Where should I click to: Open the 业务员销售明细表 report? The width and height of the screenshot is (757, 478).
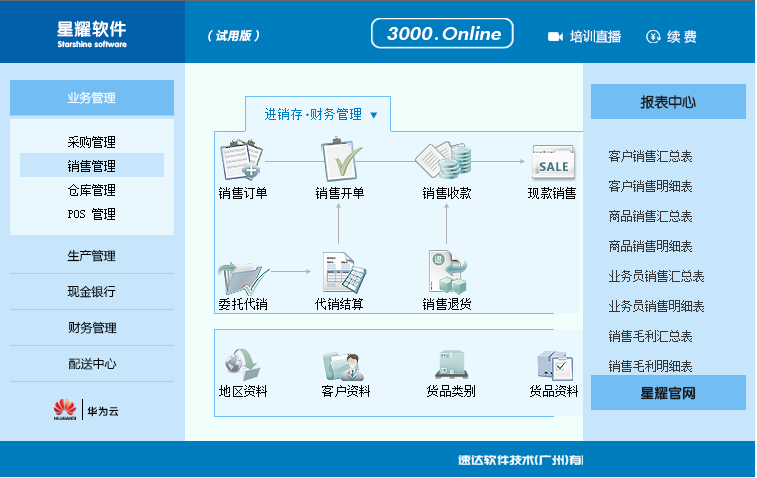click(656, 306)
